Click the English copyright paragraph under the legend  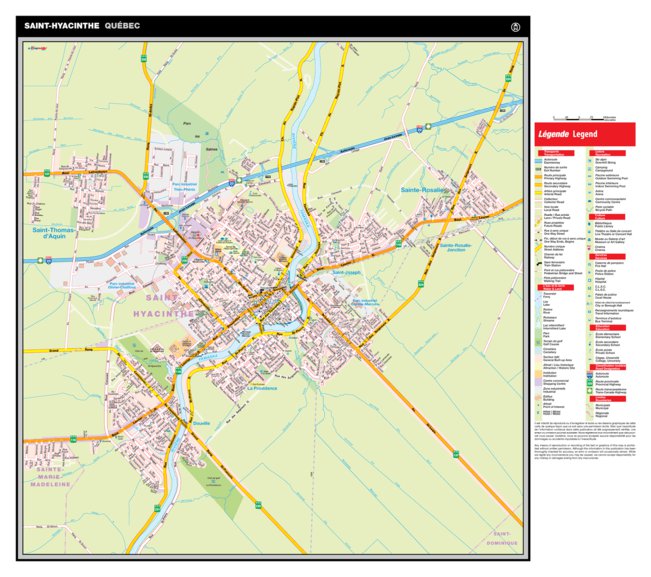pyautogui.click(x=585, y=452)
